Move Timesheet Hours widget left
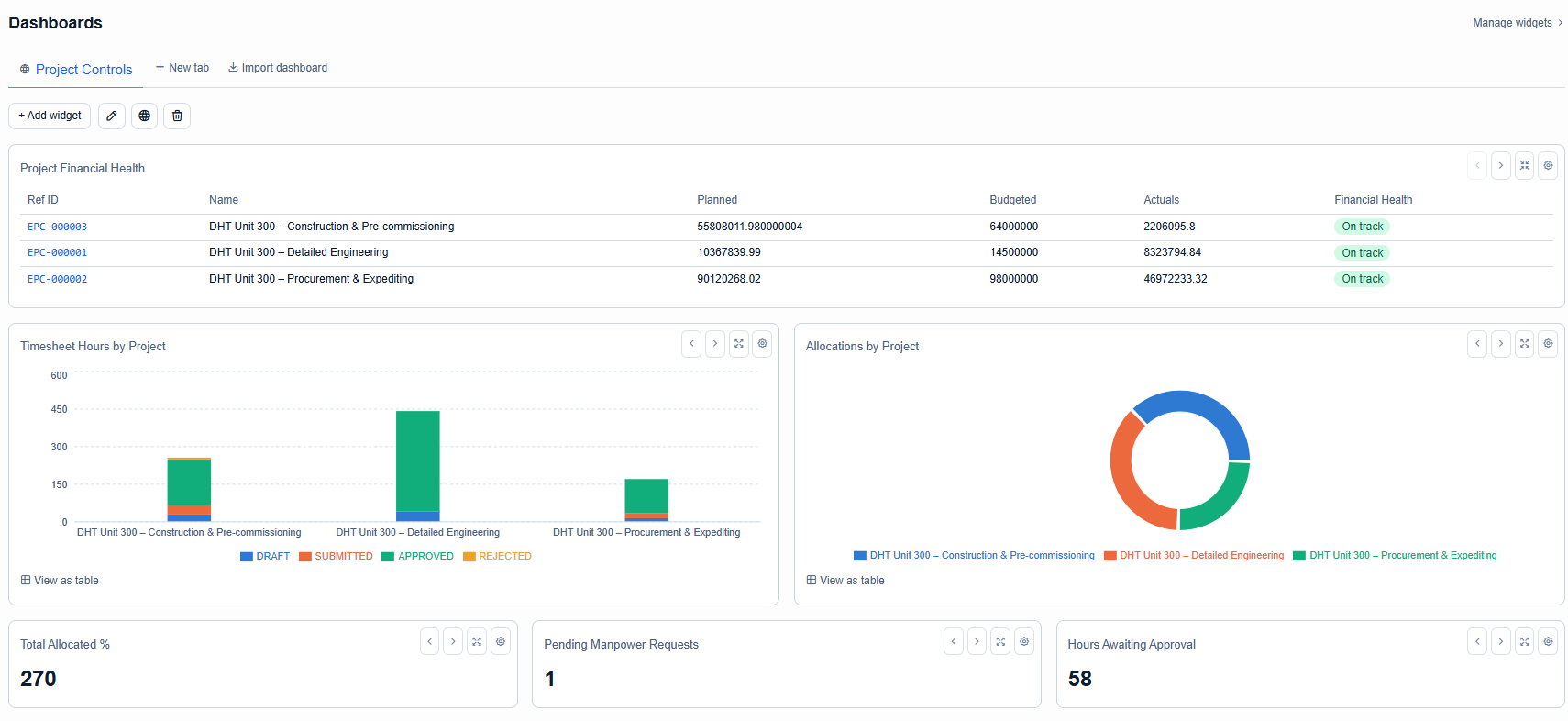This screenshot has width=1568, height=721. 691,344
